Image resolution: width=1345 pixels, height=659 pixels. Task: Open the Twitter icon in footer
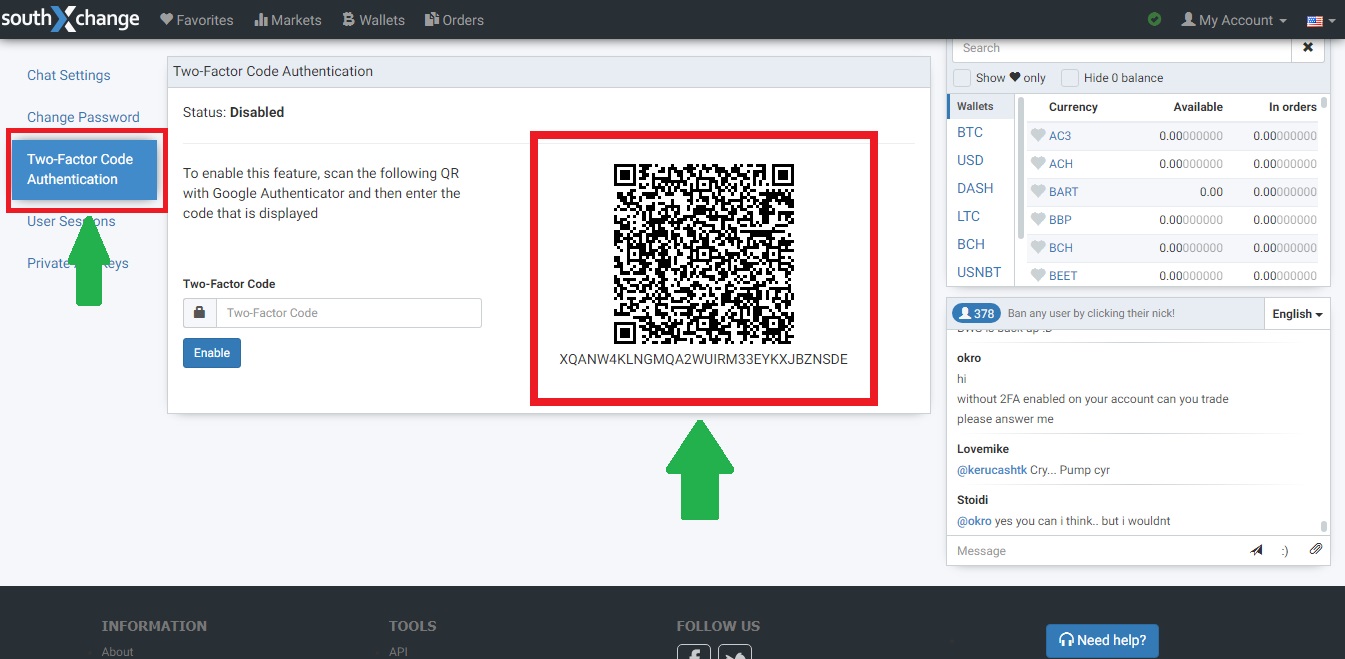click(736, 652)
